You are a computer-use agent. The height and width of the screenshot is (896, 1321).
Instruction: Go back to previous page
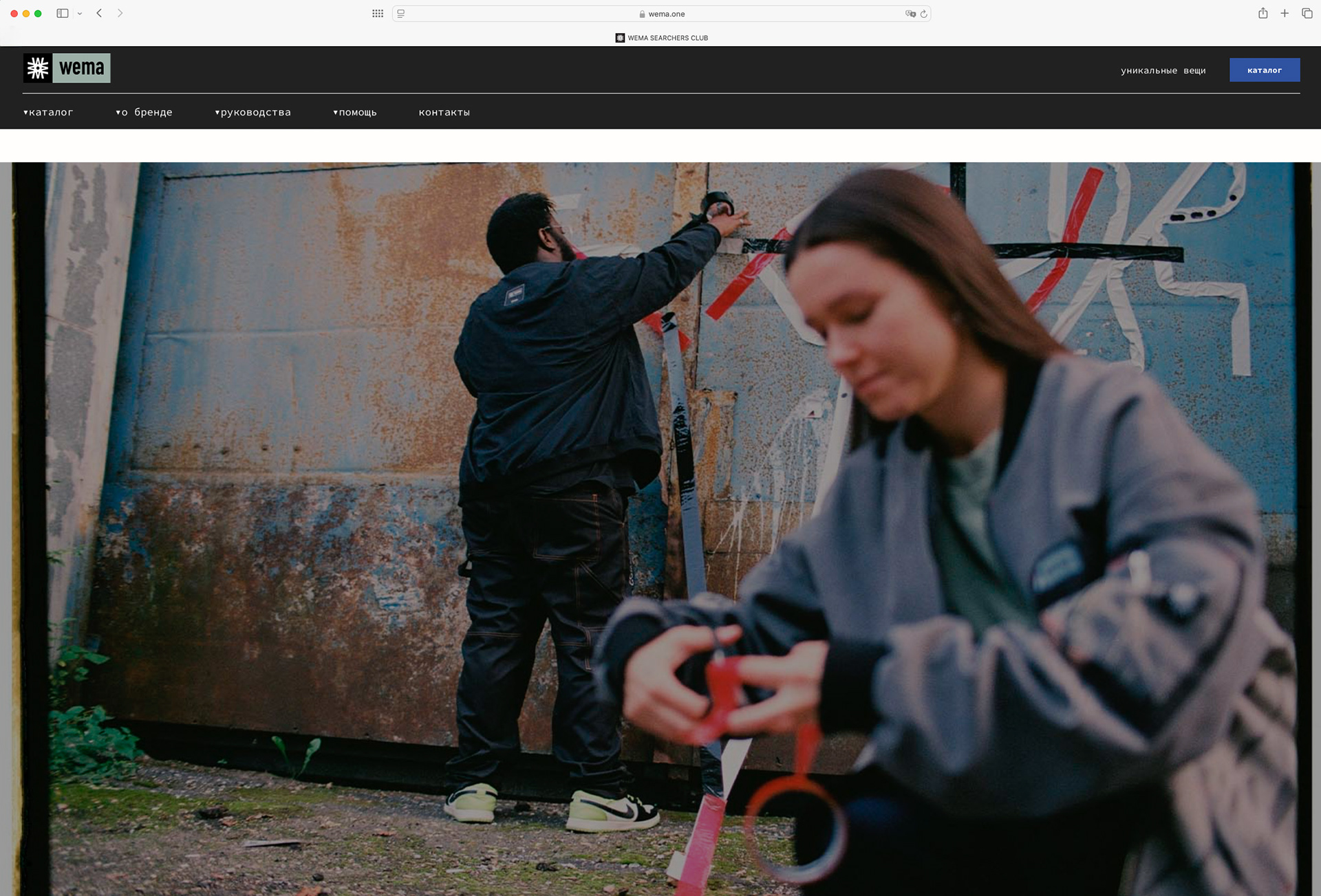99,13
